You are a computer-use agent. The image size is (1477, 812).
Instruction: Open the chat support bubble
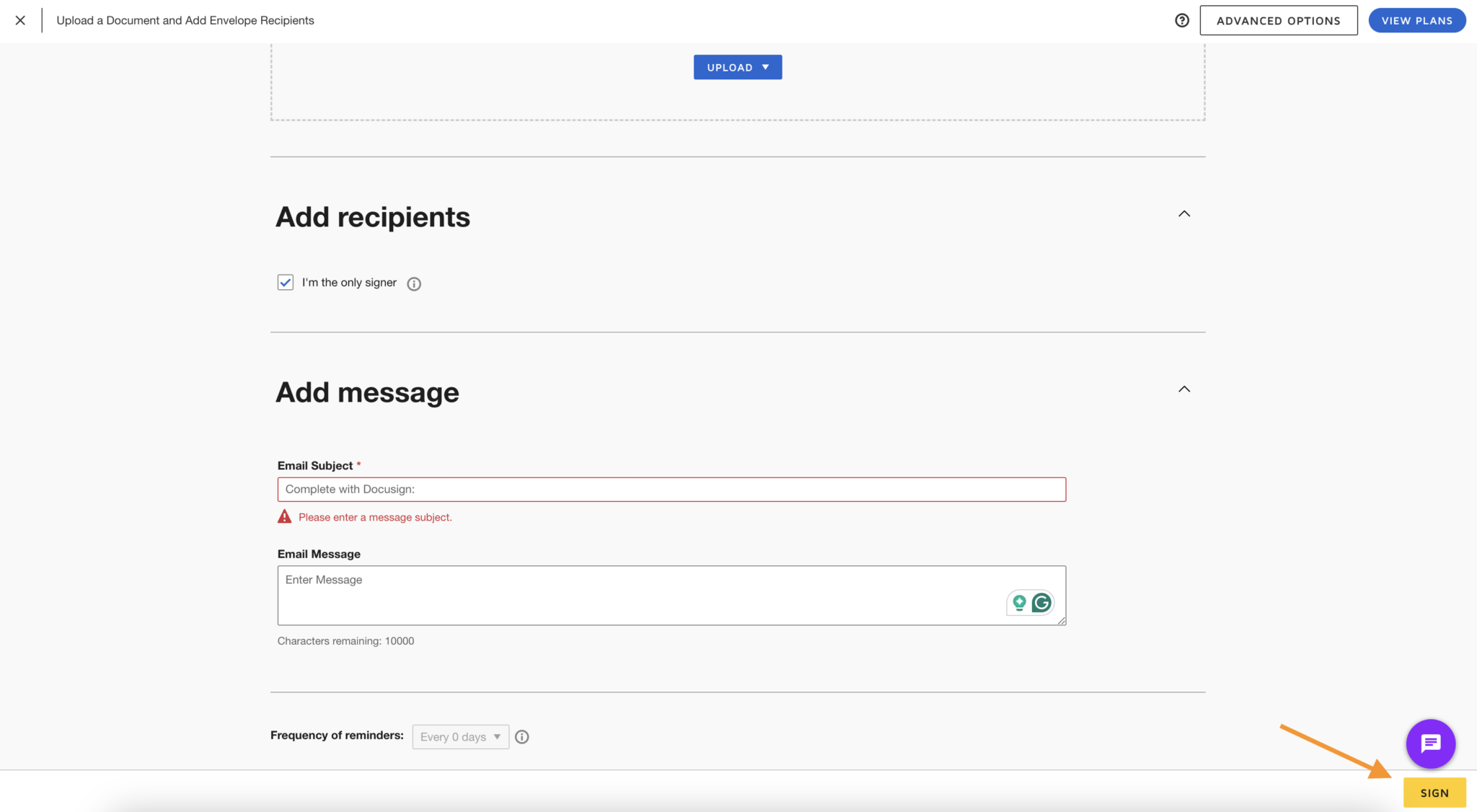pyautogui.click(x=1431, y=743)
